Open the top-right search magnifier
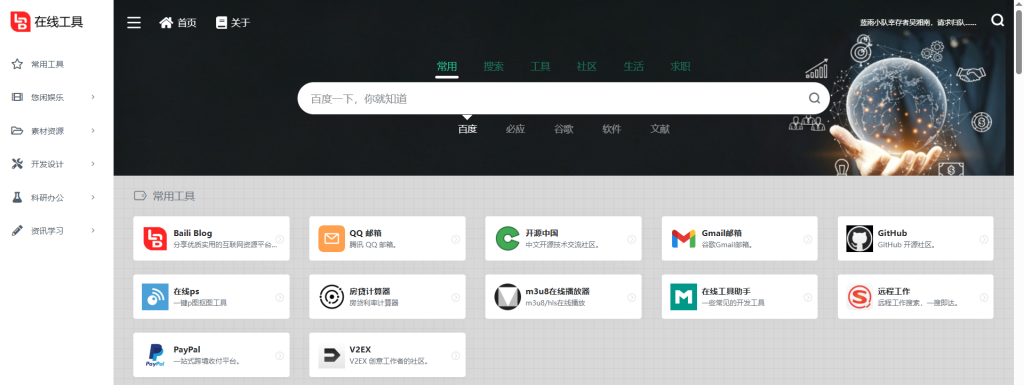Viewport: 1024px width, 385px height. pos(997,20)
